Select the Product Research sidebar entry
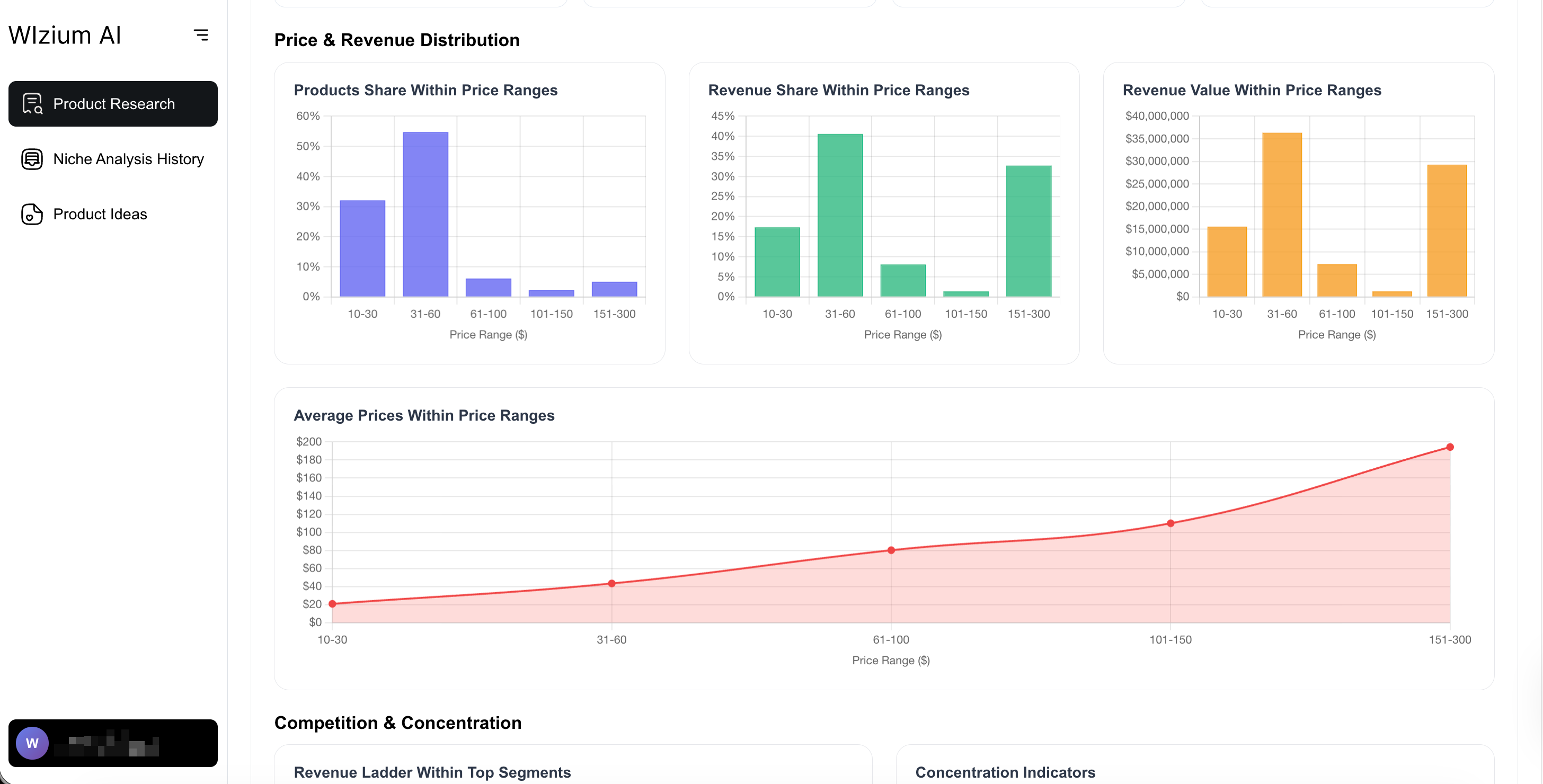The width and height of the screenshot is (1543, 784). 114,103
